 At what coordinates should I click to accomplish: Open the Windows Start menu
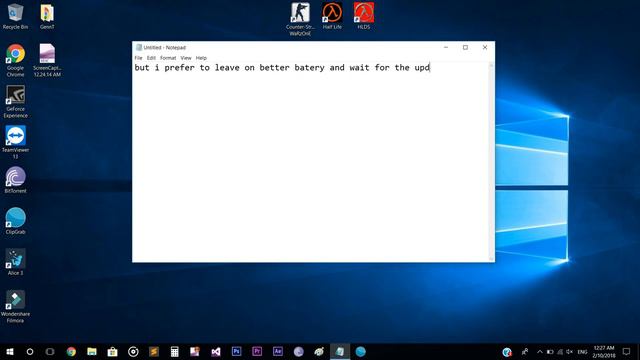tap(10, 351)
